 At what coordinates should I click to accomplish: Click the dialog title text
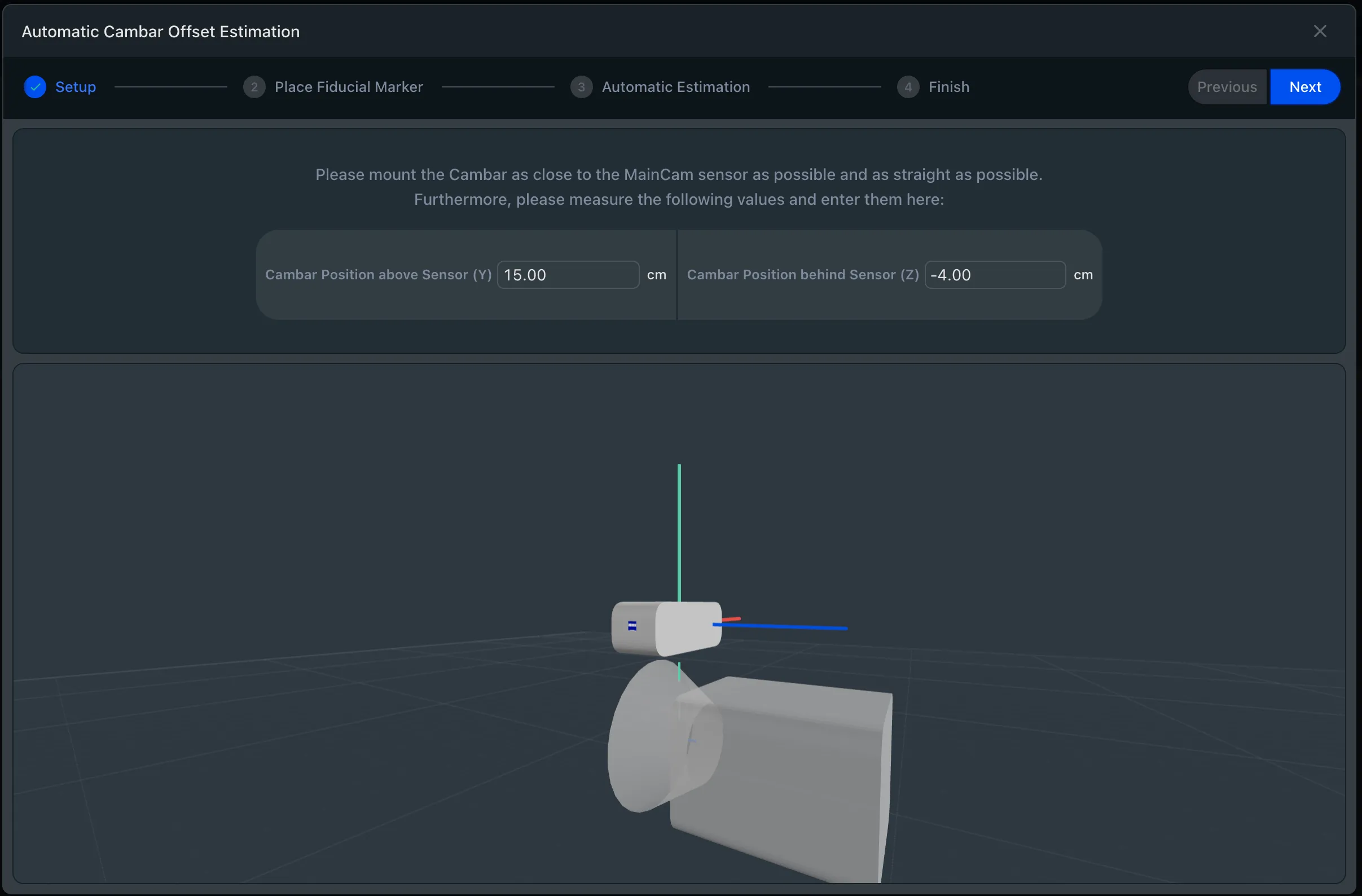(x=161, y=32)
